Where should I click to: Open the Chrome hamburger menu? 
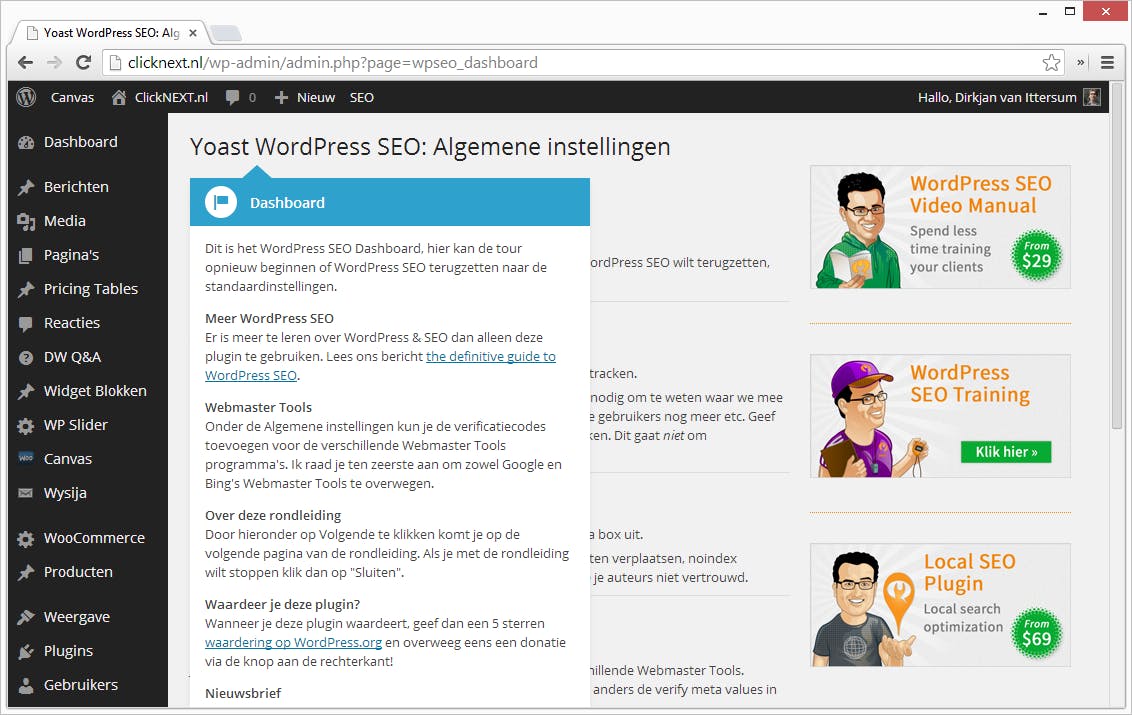[x=1107, y=63]
